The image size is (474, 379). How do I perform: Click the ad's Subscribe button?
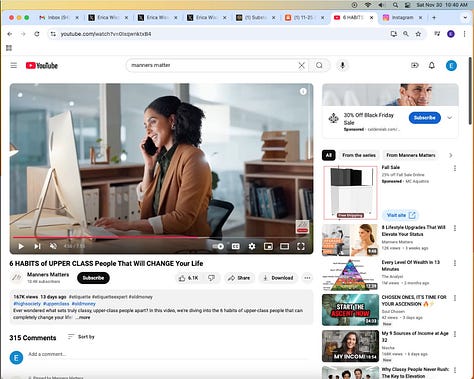tap(424, 118)
